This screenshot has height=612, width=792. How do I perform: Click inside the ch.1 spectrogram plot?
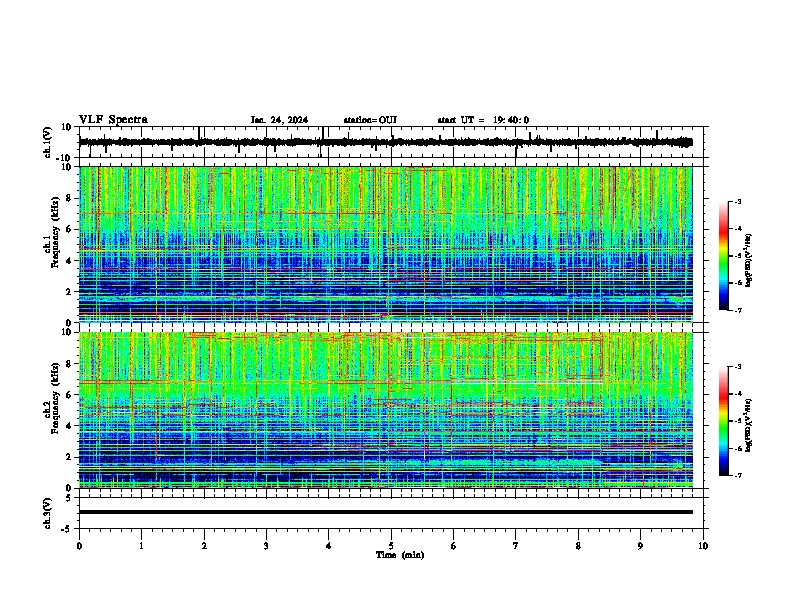385,244
